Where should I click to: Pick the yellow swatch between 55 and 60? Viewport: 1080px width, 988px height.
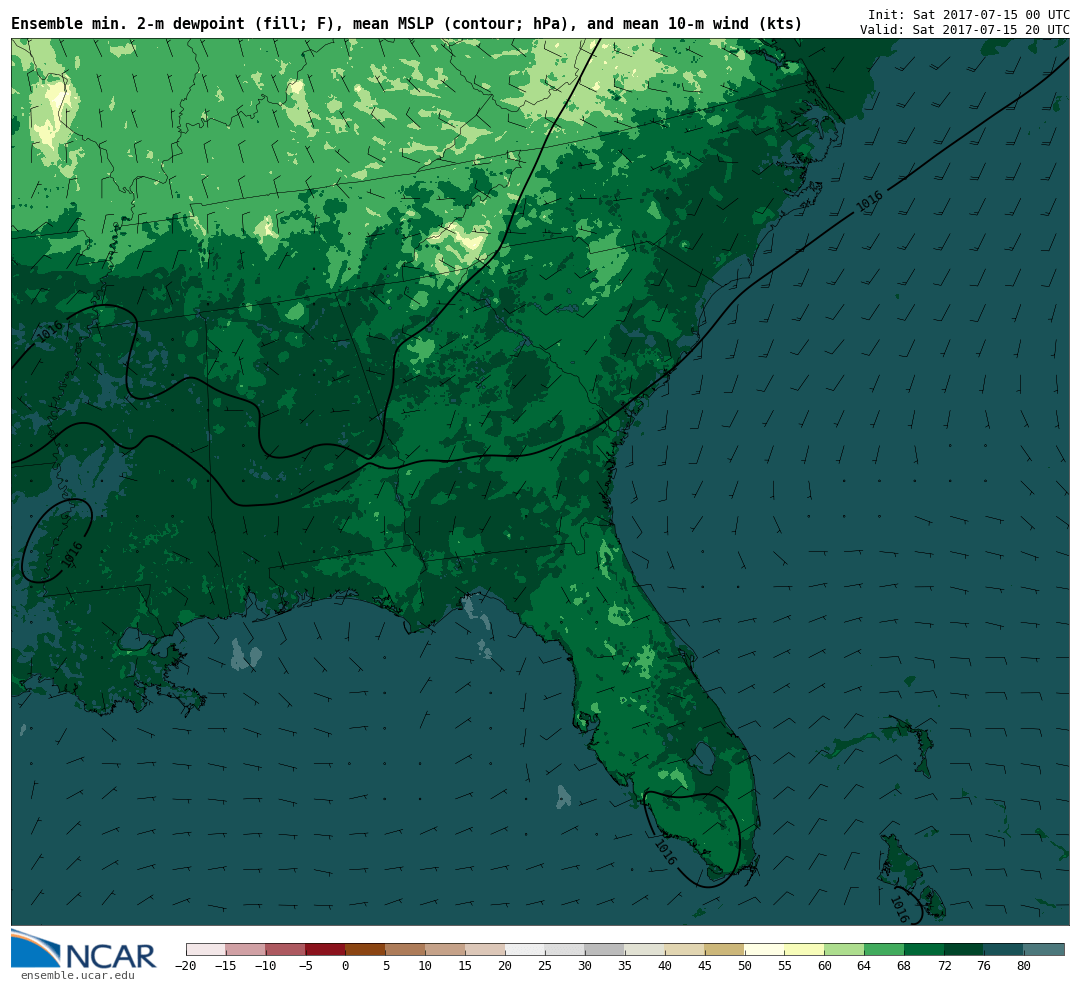(x=805, y=949)
